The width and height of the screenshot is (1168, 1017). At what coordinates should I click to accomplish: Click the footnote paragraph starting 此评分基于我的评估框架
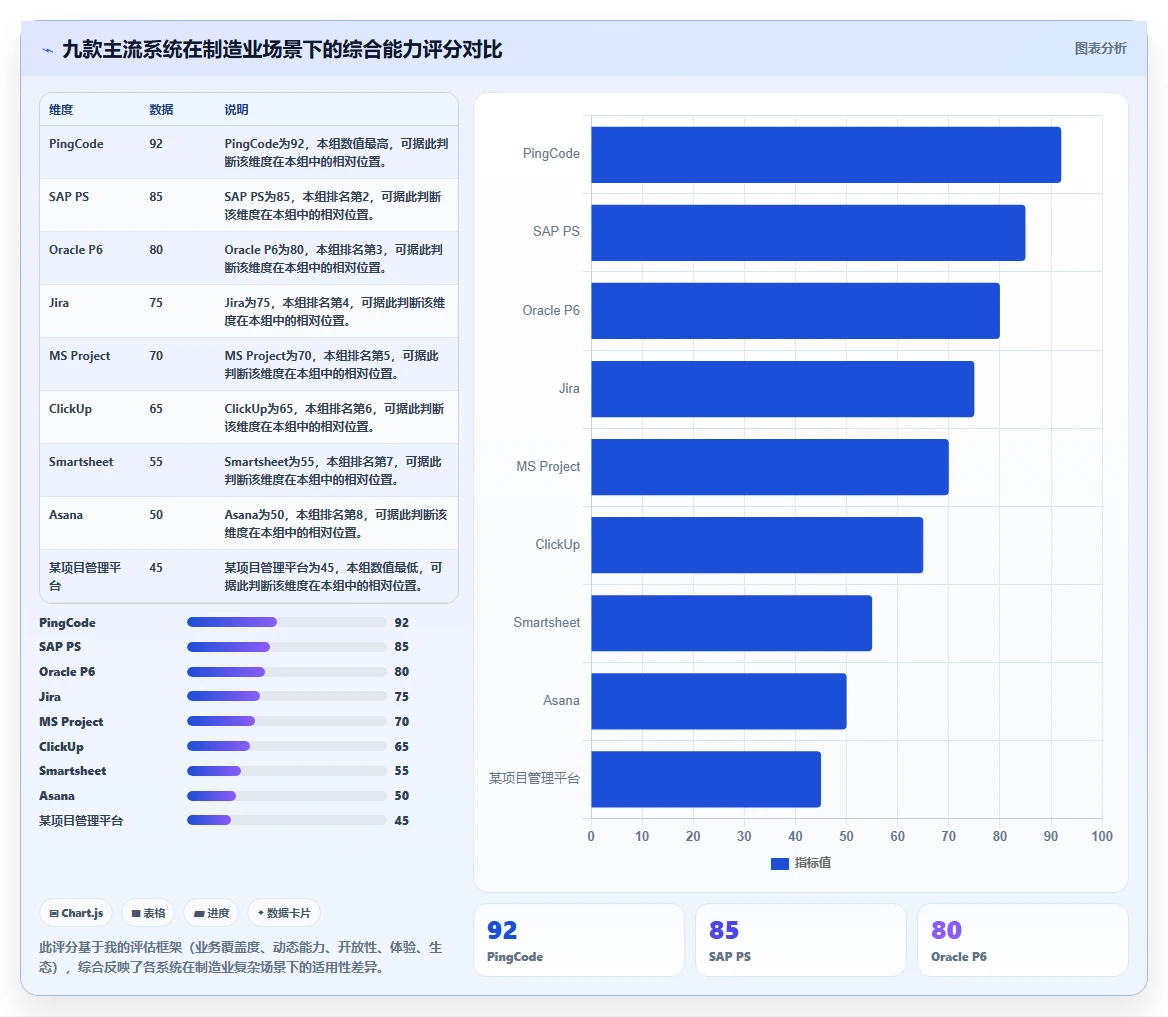240,957
